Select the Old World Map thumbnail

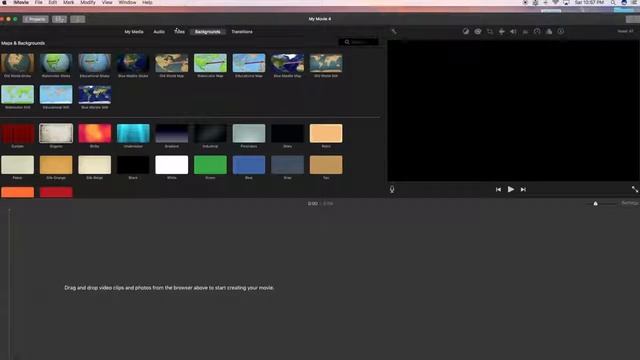click(x=172, y=63)
